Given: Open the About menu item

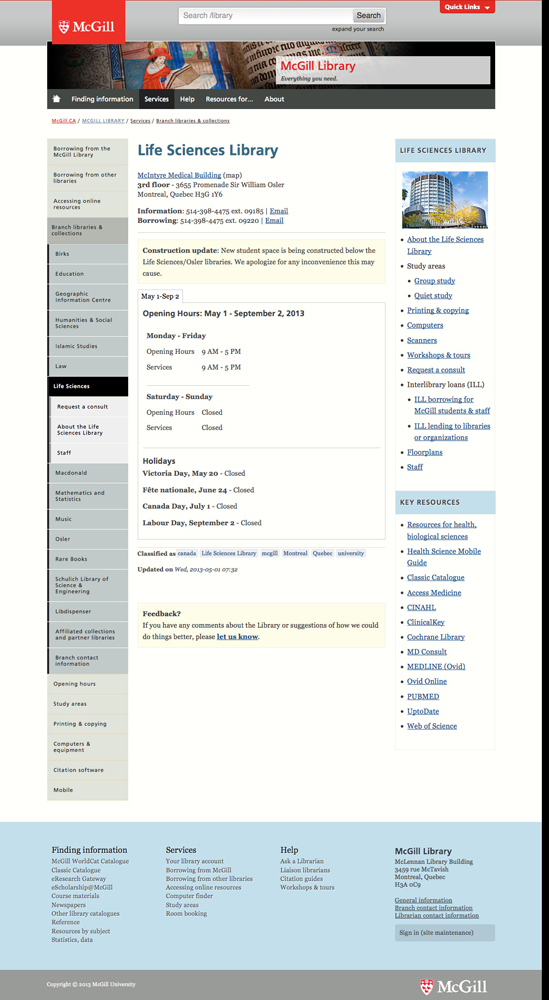Looking at the screenshot, I should point(274,99).
